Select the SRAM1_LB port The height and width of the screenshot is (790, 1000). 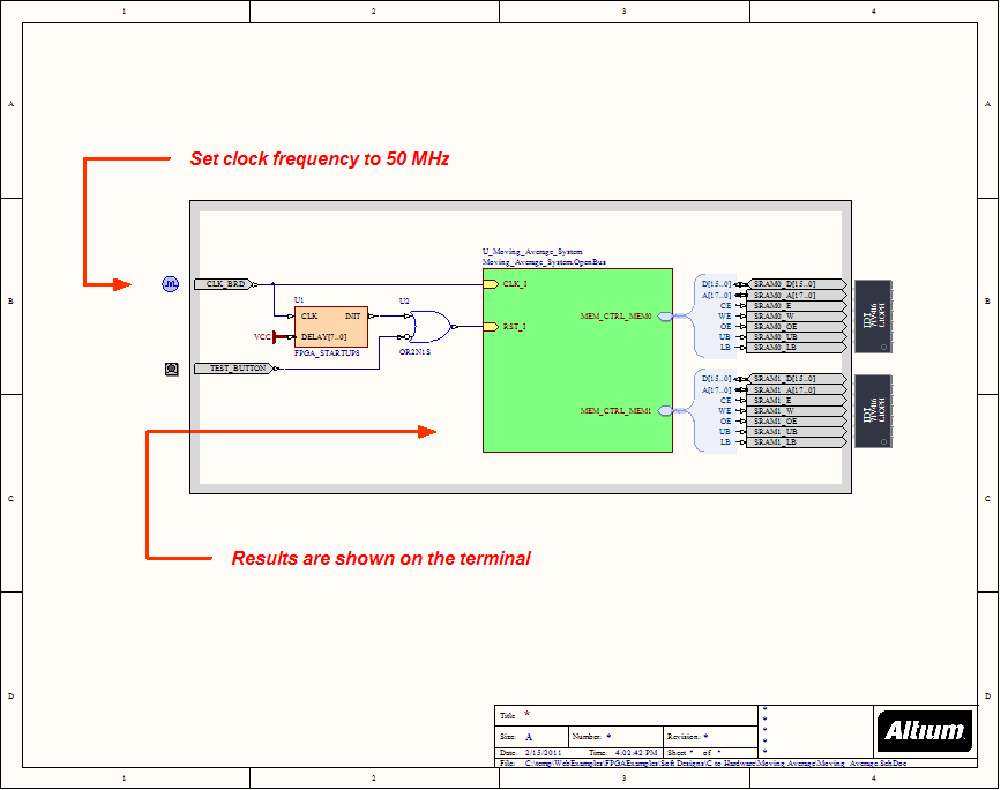click(x=797, y=442)
